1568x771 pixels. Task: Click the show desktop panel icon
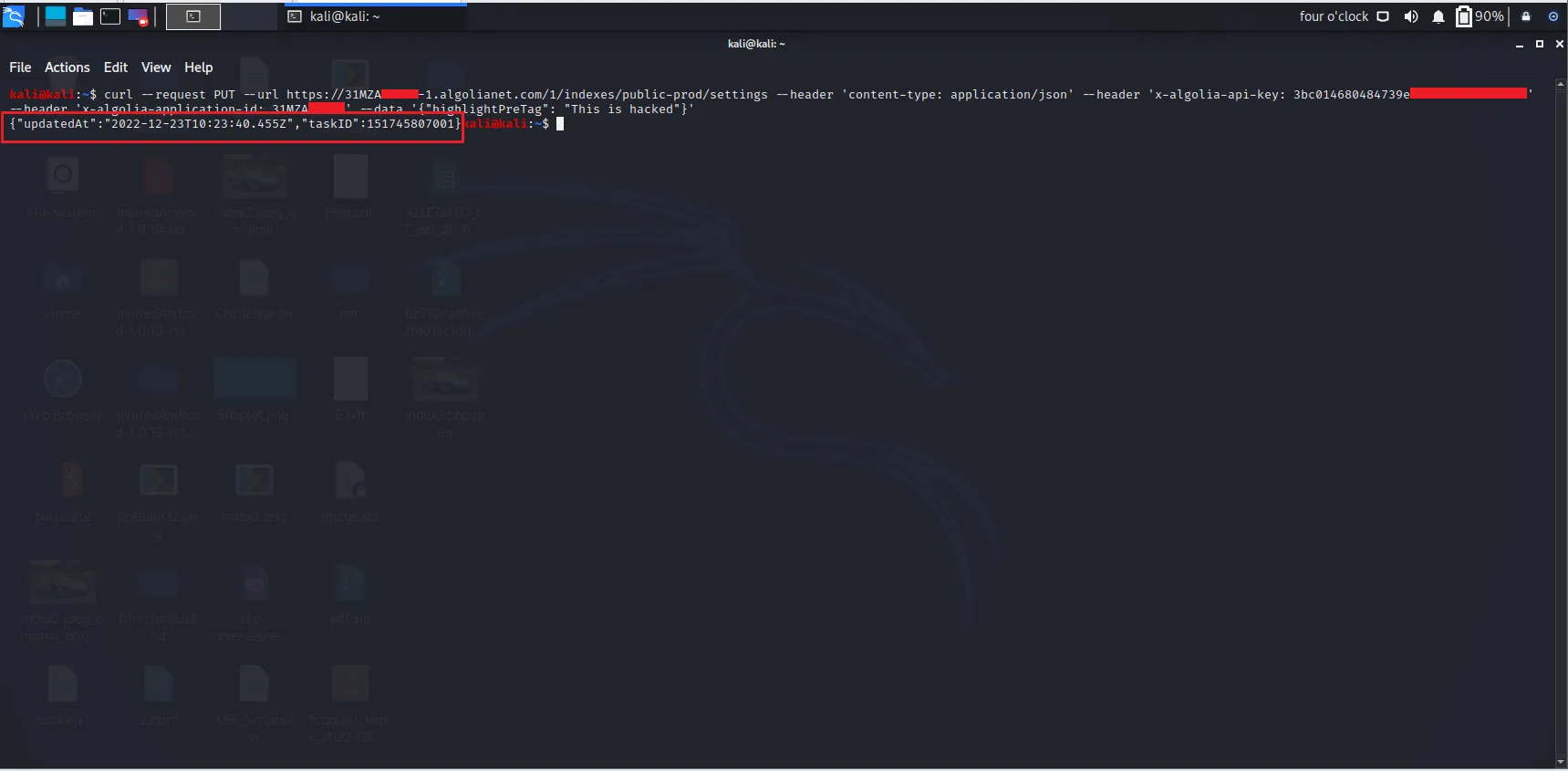pos(56,16)
